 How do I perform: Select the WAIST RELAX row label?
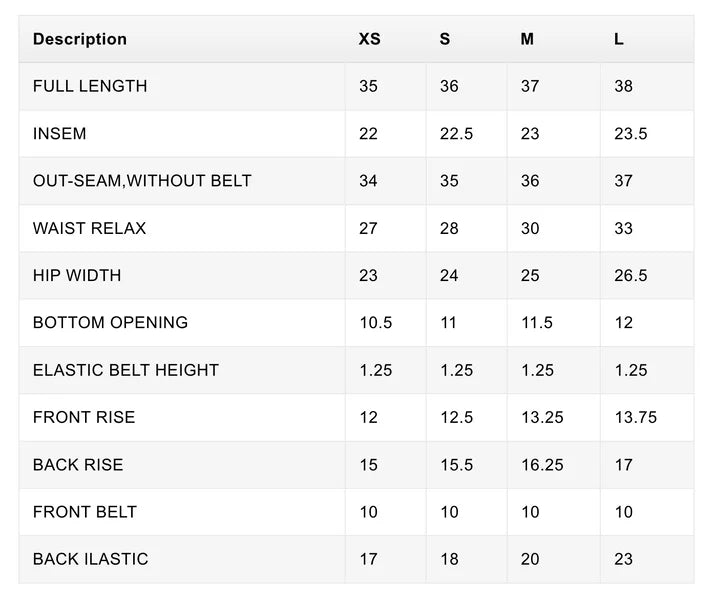click(89, 228)
